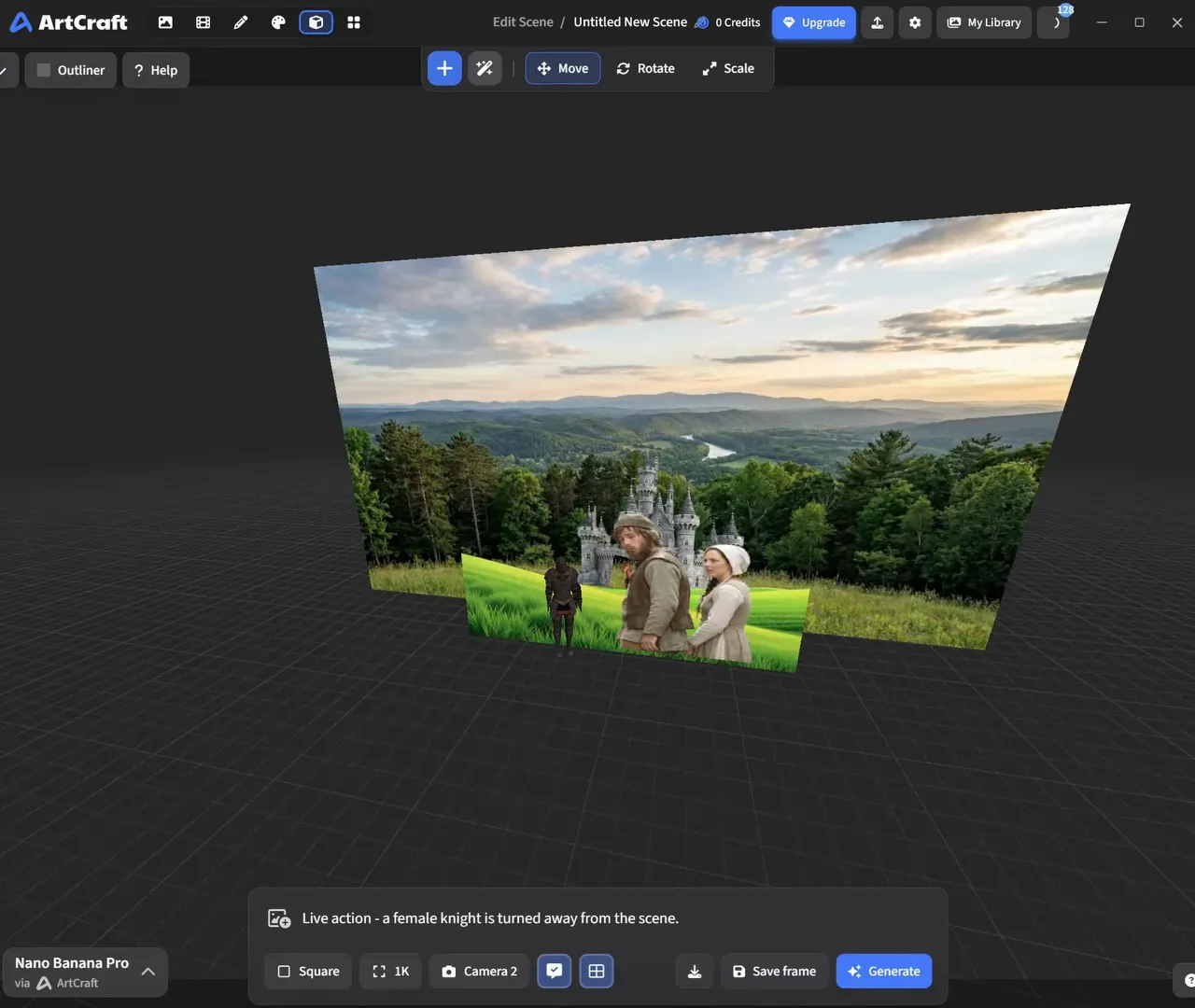The width and height of the screenshot is (1195, 1008).
Task: Open the Camera 2 selector
Action: point(480,972)
